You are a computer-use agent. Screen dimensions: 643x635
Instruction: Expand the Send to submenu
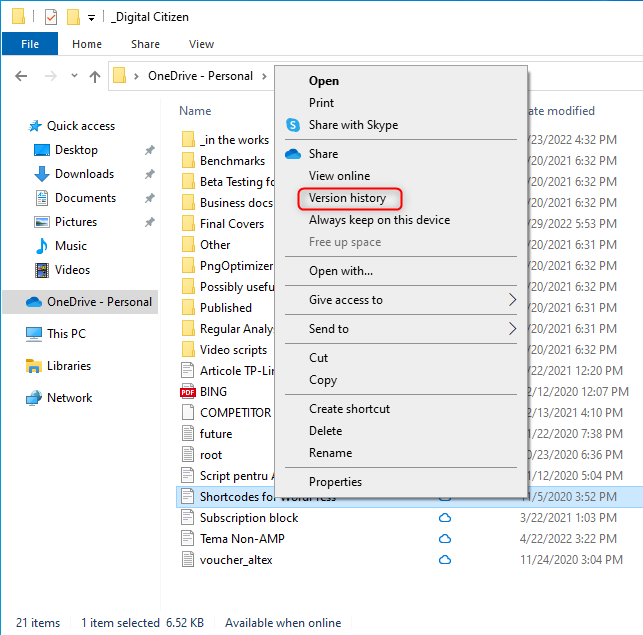[401, 329]
